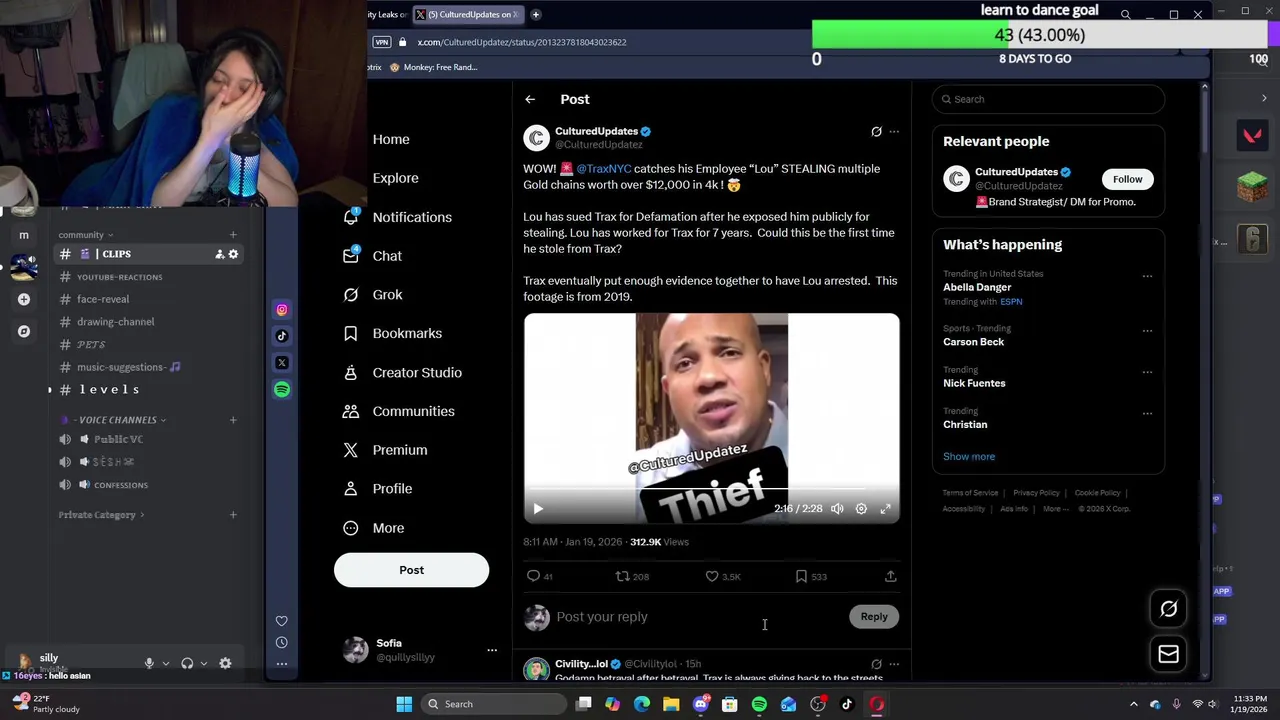This screenshot has height=720, width=1280.
Task: Collapse the VOICE CHANNELS category
Action: tap(118, 420)
